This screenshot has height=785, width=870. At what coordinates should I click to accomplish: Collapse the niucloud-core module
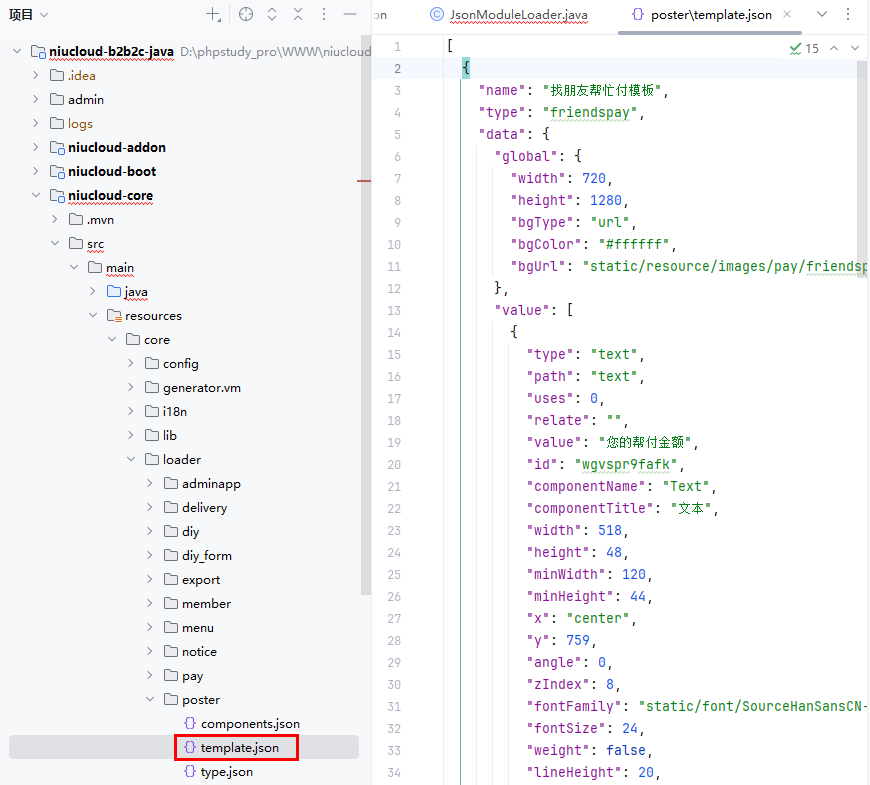click(36, 196)
